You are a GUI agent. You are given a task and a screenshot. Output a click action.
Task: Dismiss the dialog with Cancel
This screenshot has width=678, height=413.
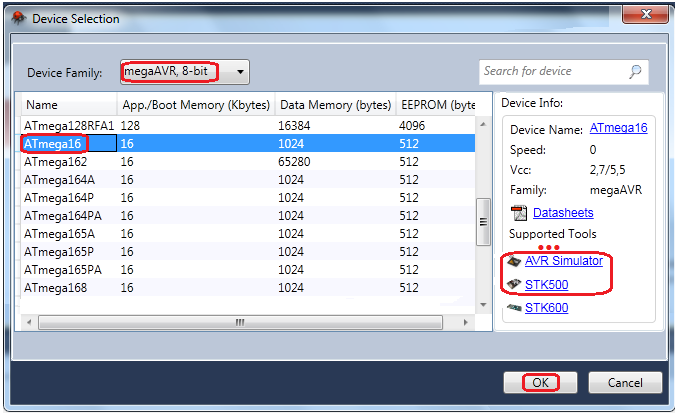(x=625, y=383)
